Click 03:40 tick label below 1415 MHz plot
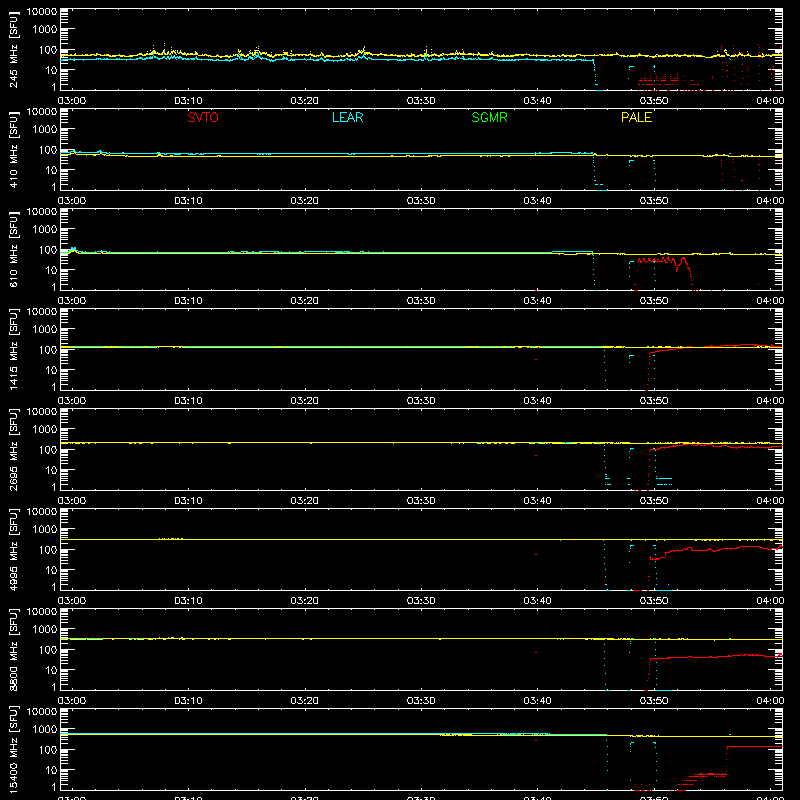The width and height of the screenshot is (800, 800). click(x=537, y=401)
